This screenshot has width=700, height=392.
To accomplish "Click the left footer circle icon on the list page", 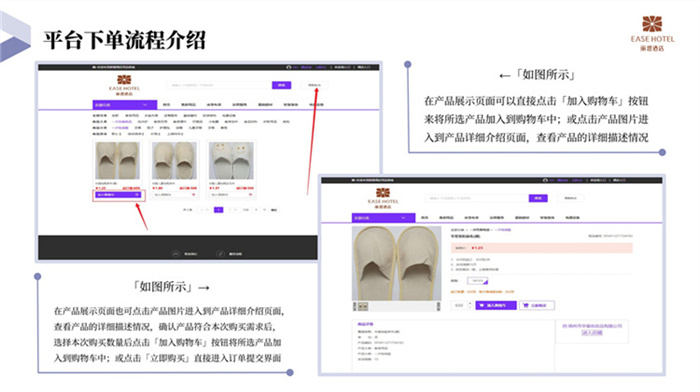I will (x=175, y=254).
